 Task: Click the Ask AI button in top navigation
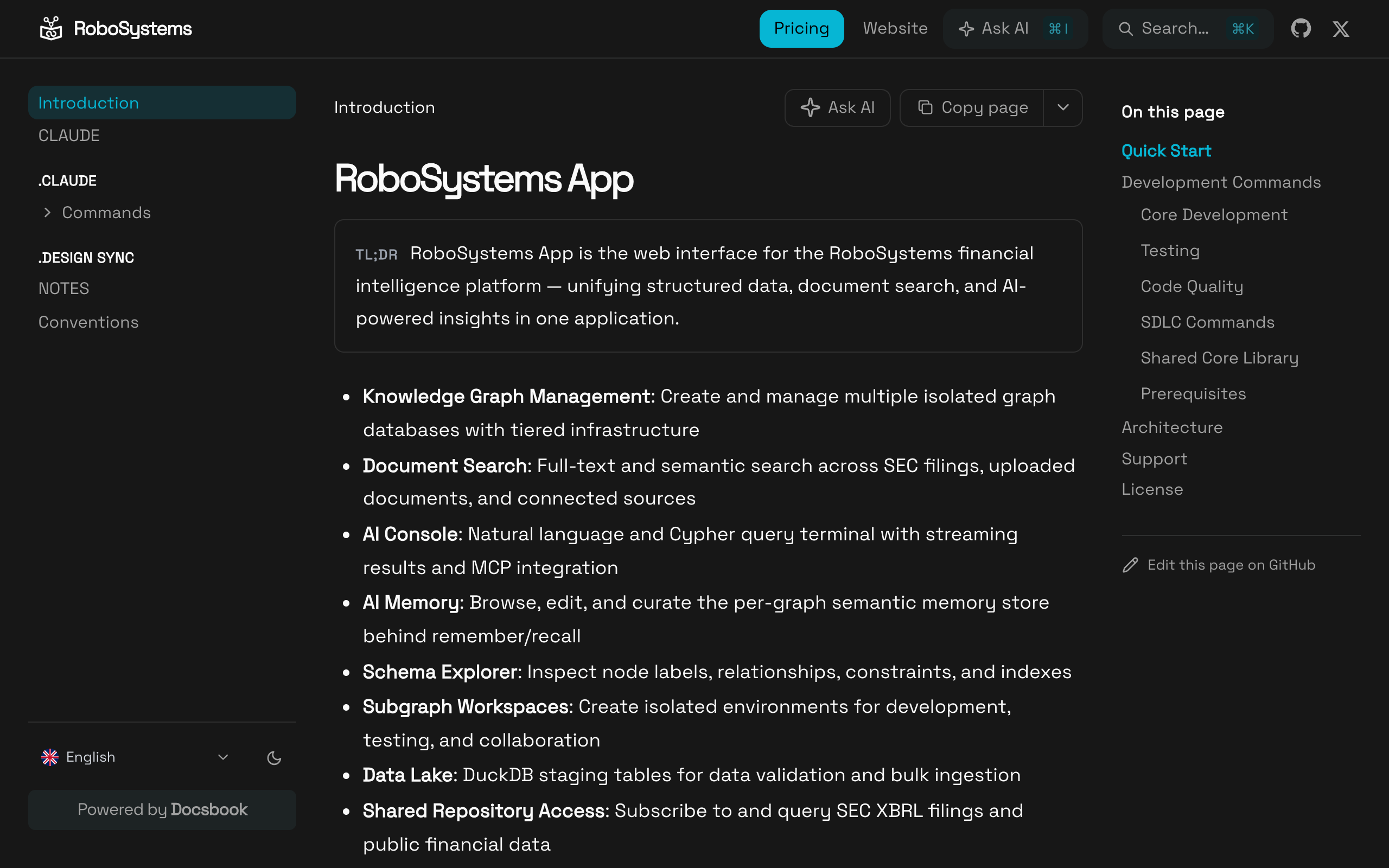tap(1015, 29)
